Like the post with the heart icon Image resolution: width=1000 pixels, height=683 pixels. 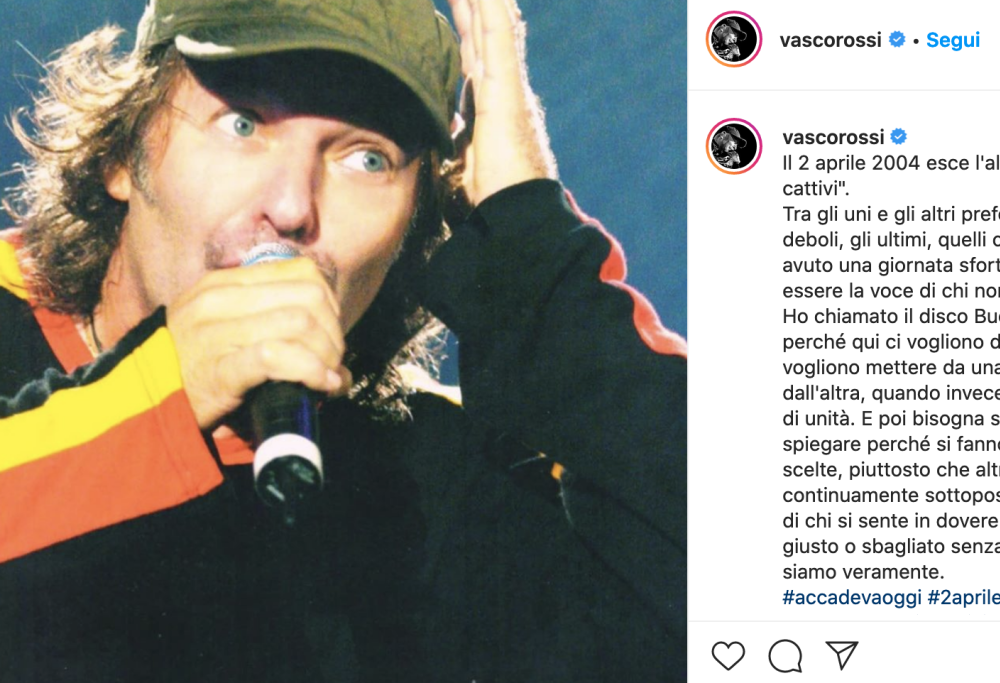point(728,656)
